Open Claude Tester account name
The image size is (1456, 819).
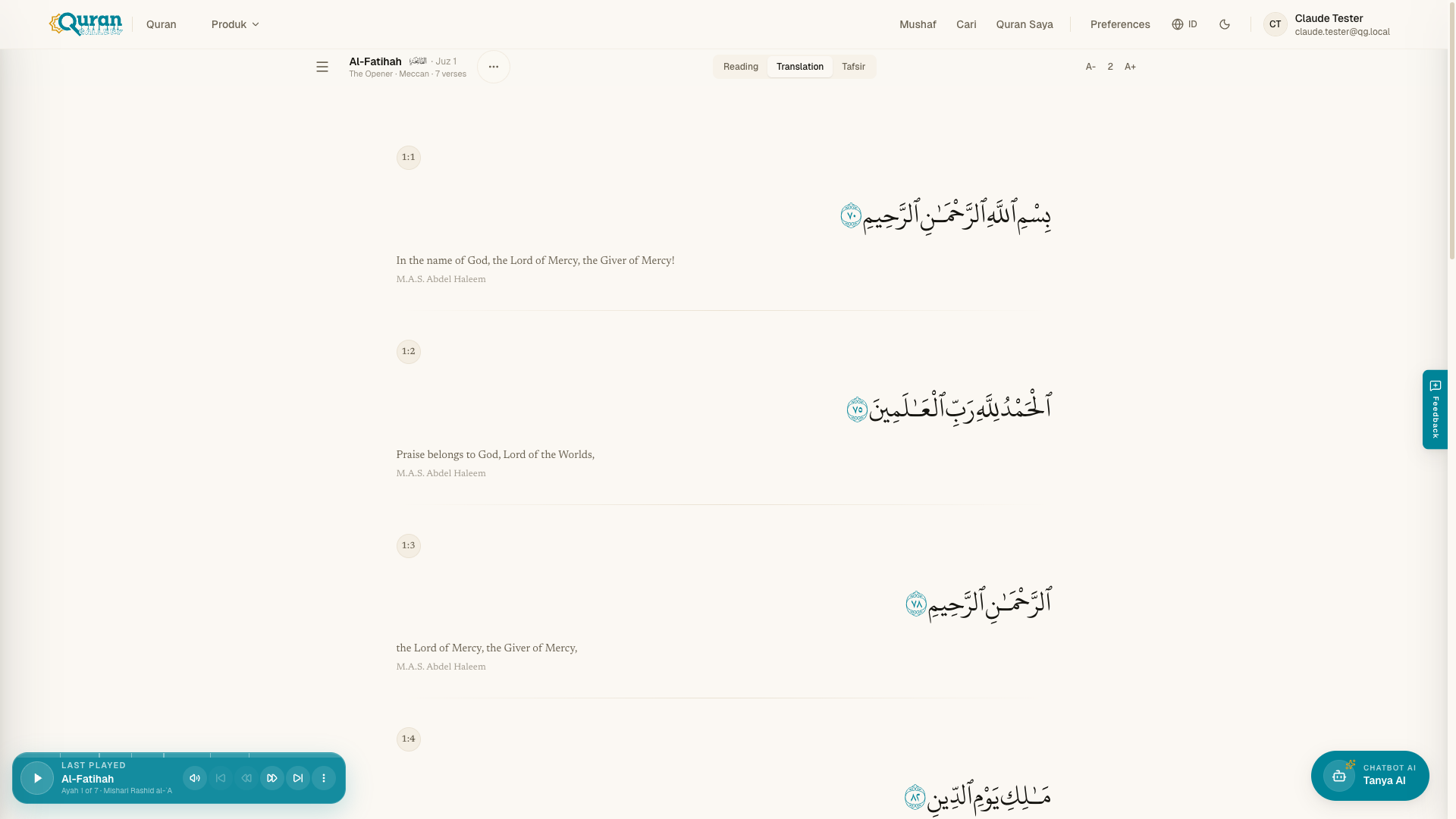[1329, 18]
